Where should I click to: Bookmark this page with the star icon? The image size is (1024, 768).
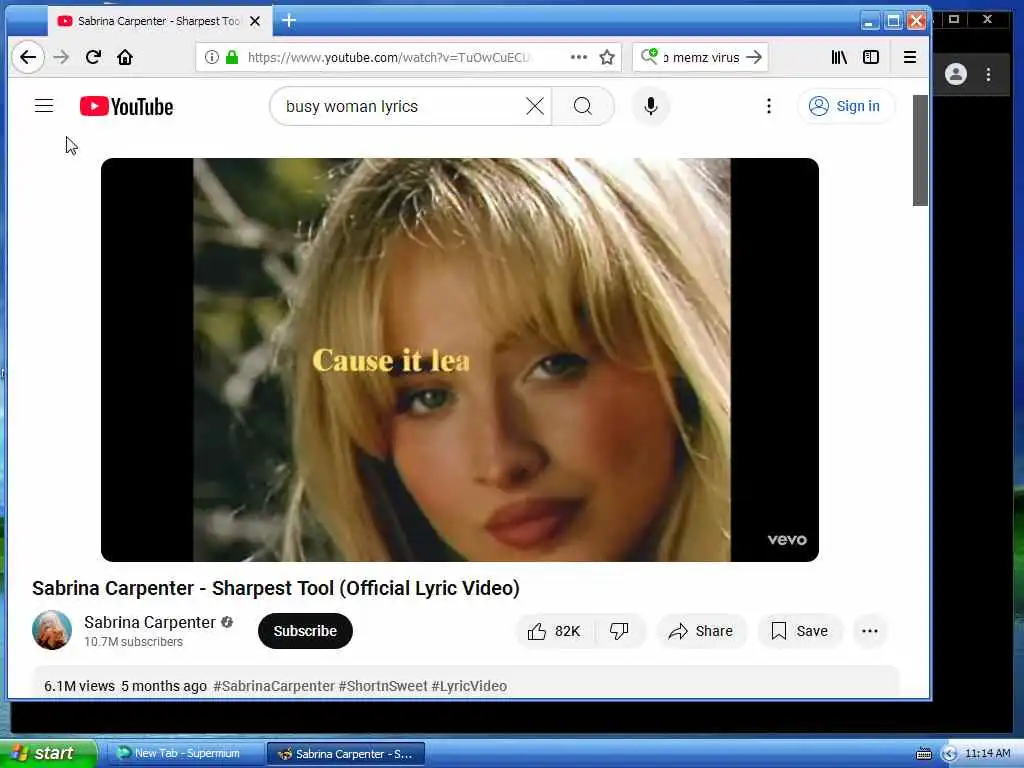coord(607,57)
